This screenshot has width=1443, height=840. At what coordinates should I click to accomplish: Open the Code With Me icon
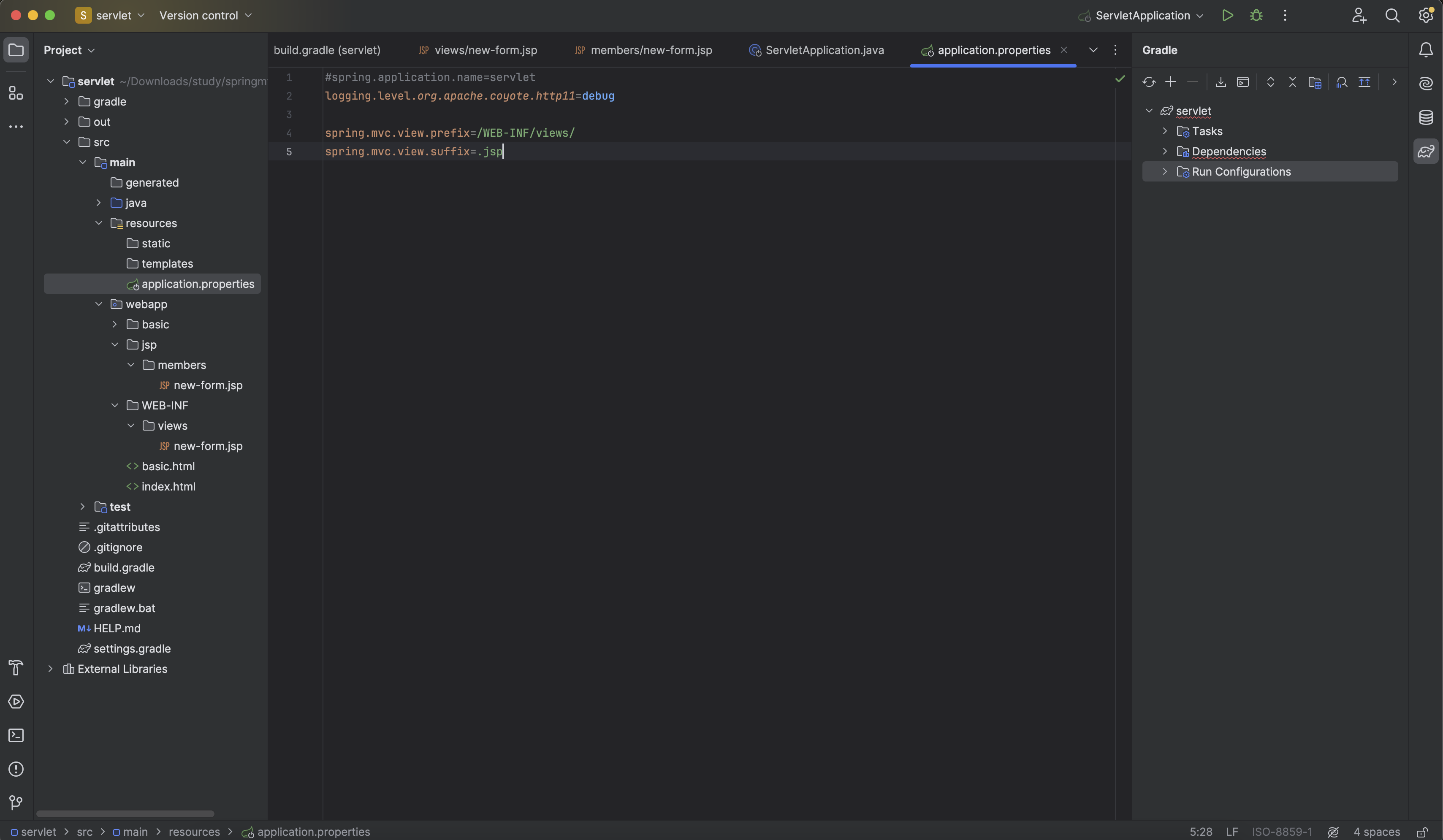click(1359, 16)
